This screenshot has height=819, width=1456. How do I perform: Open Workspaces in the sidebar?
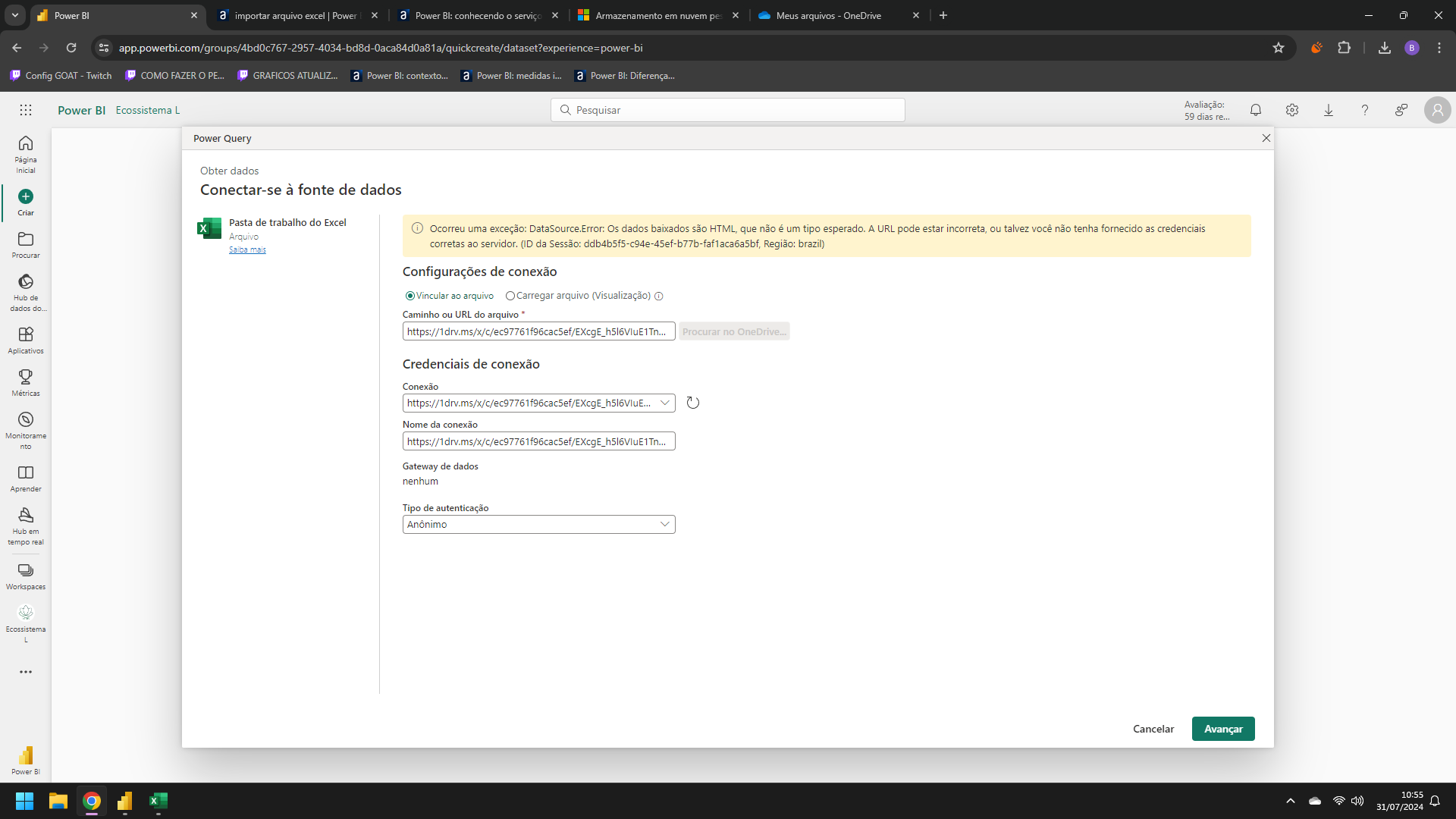tap(26, 576)
